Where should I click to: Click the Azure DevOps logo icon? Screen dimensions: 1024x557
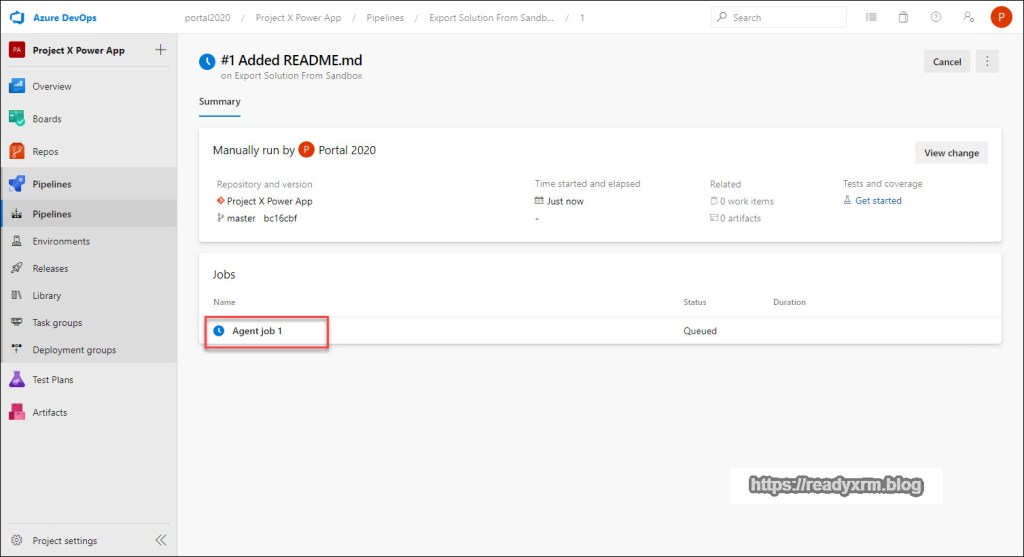point(17,18)
